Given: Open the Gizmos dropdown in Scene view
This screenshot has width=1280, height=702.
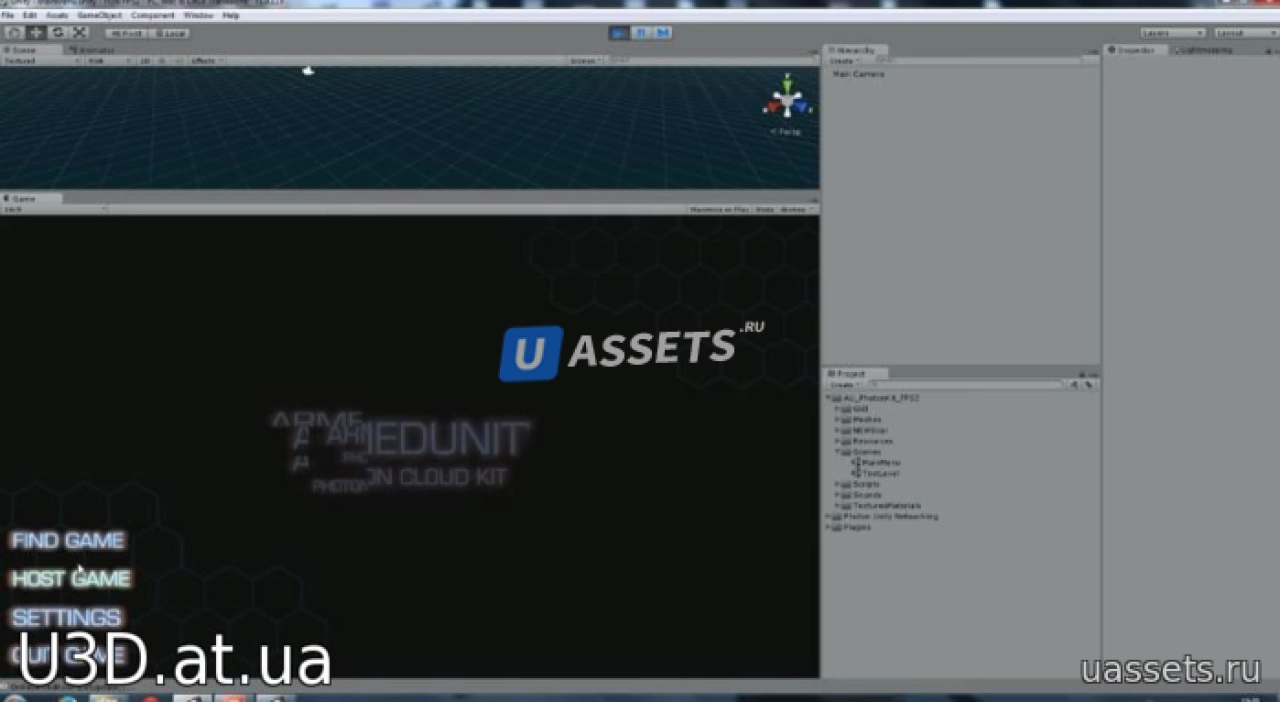Looking at the screenshot, I should coord(584,61).
